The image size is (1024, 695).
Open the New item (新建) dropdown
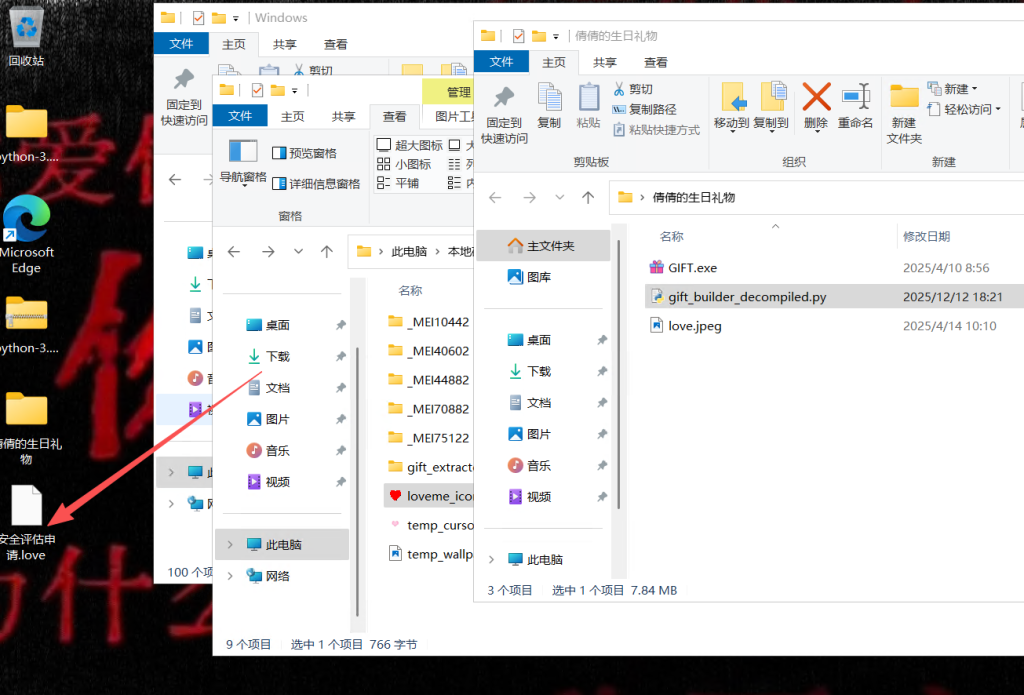[x=953, y=89]
